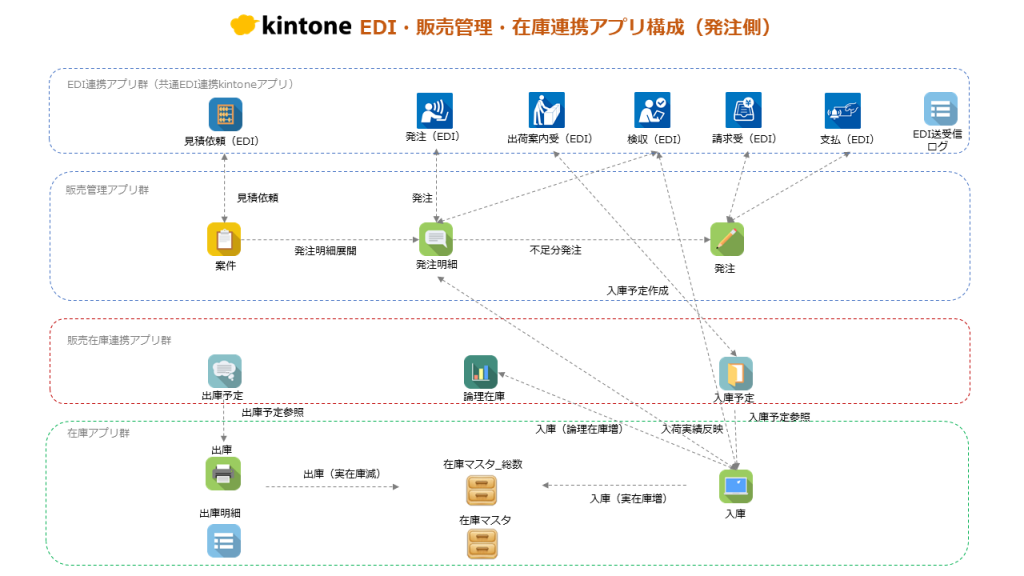Click the 在庫マスタ_総数 drawer icon
This screenshot has width=1024, height=576.
coord(481,490)
